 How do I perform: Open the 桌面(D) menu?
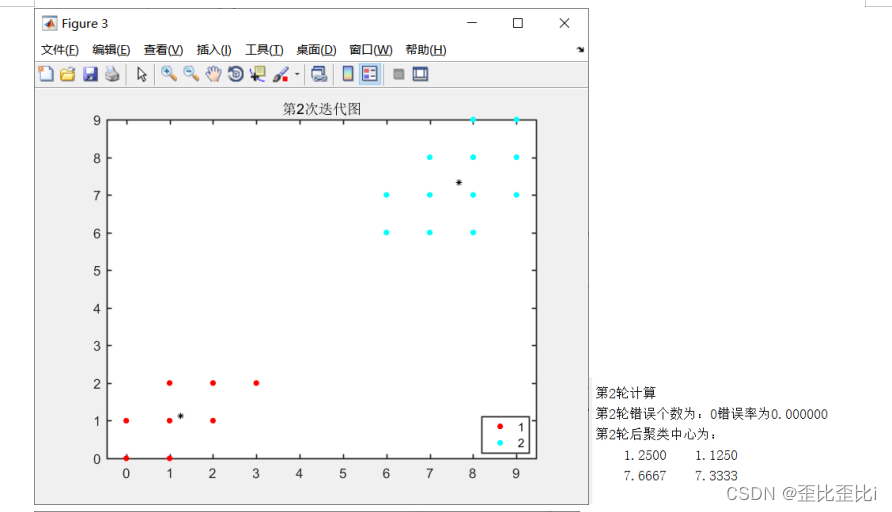pyautogui.click(x=316, y=50)
